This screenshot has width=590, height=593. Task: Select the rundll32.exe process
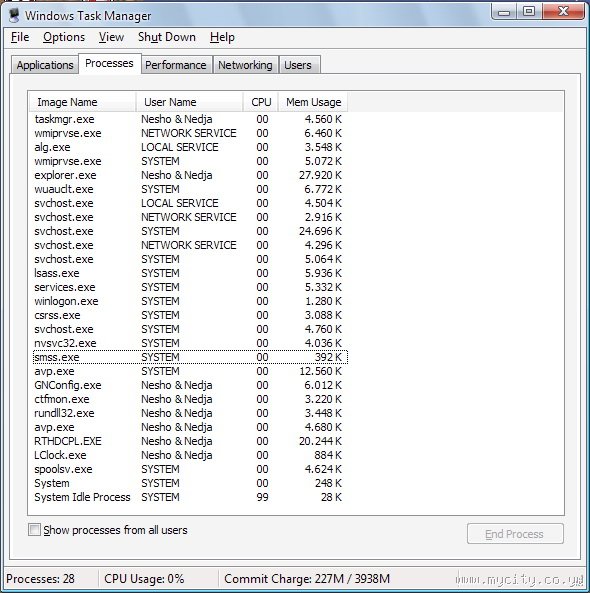(x=190, y=413)
